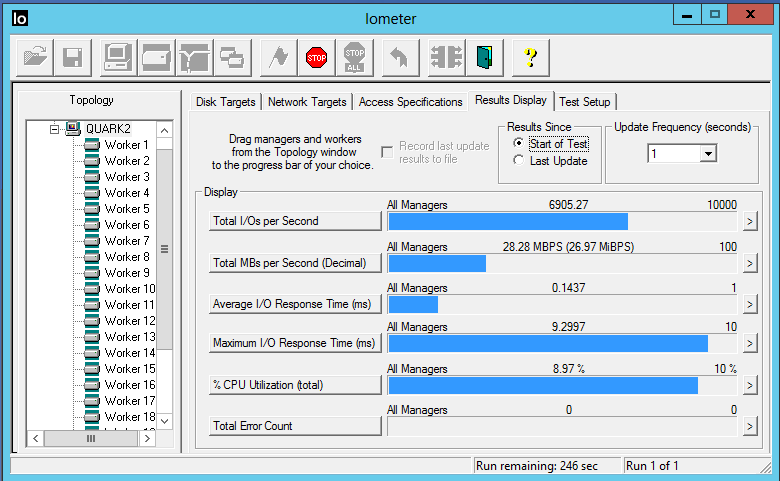Click the topology vertical scrollbar thumb

tap(165, 249)
